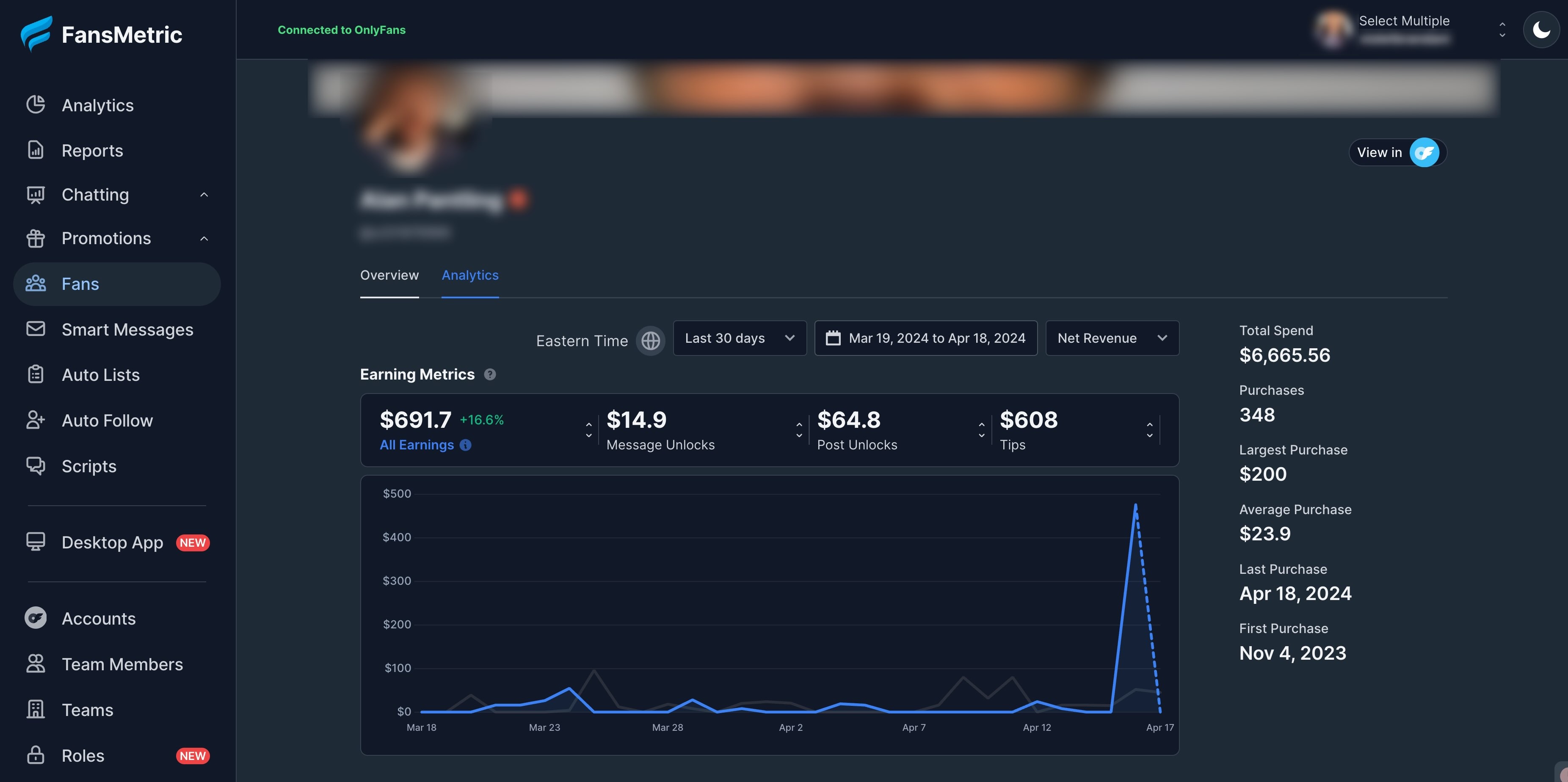Click the Fans people icon

[x=35, y=284]
